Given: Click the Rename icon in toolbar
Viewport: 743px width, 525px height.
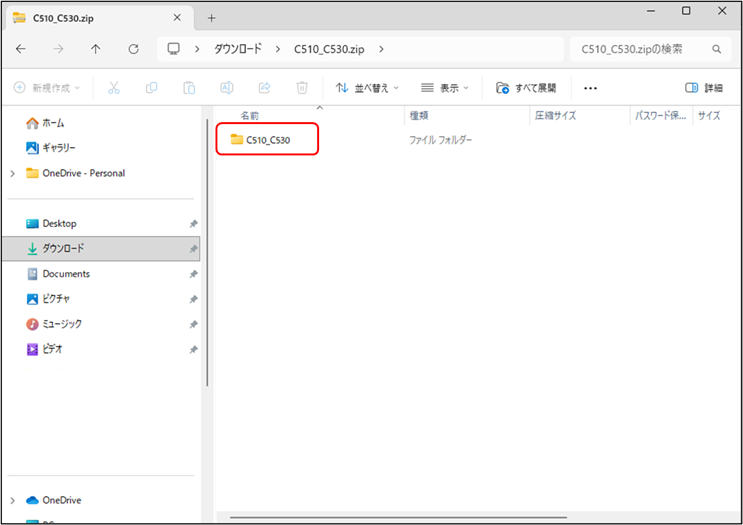Looking at the screenshot, I should pos(227,88).
